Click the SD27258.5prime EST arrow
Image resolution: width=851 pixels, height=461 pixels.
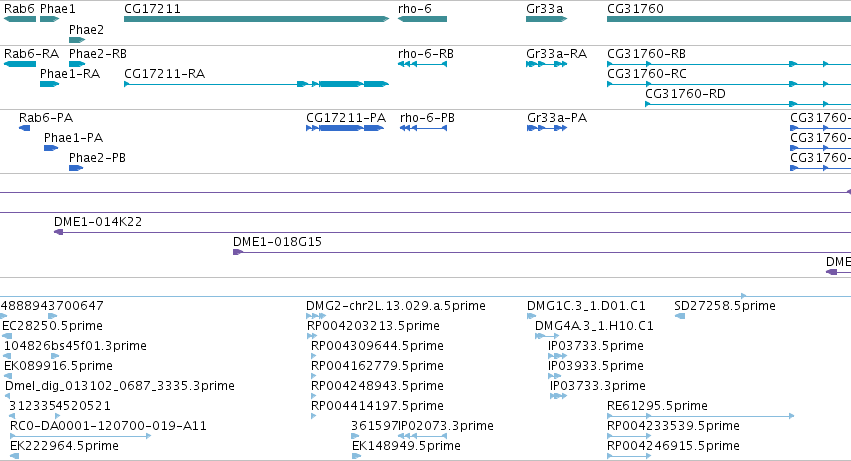[x=679, y=317]
